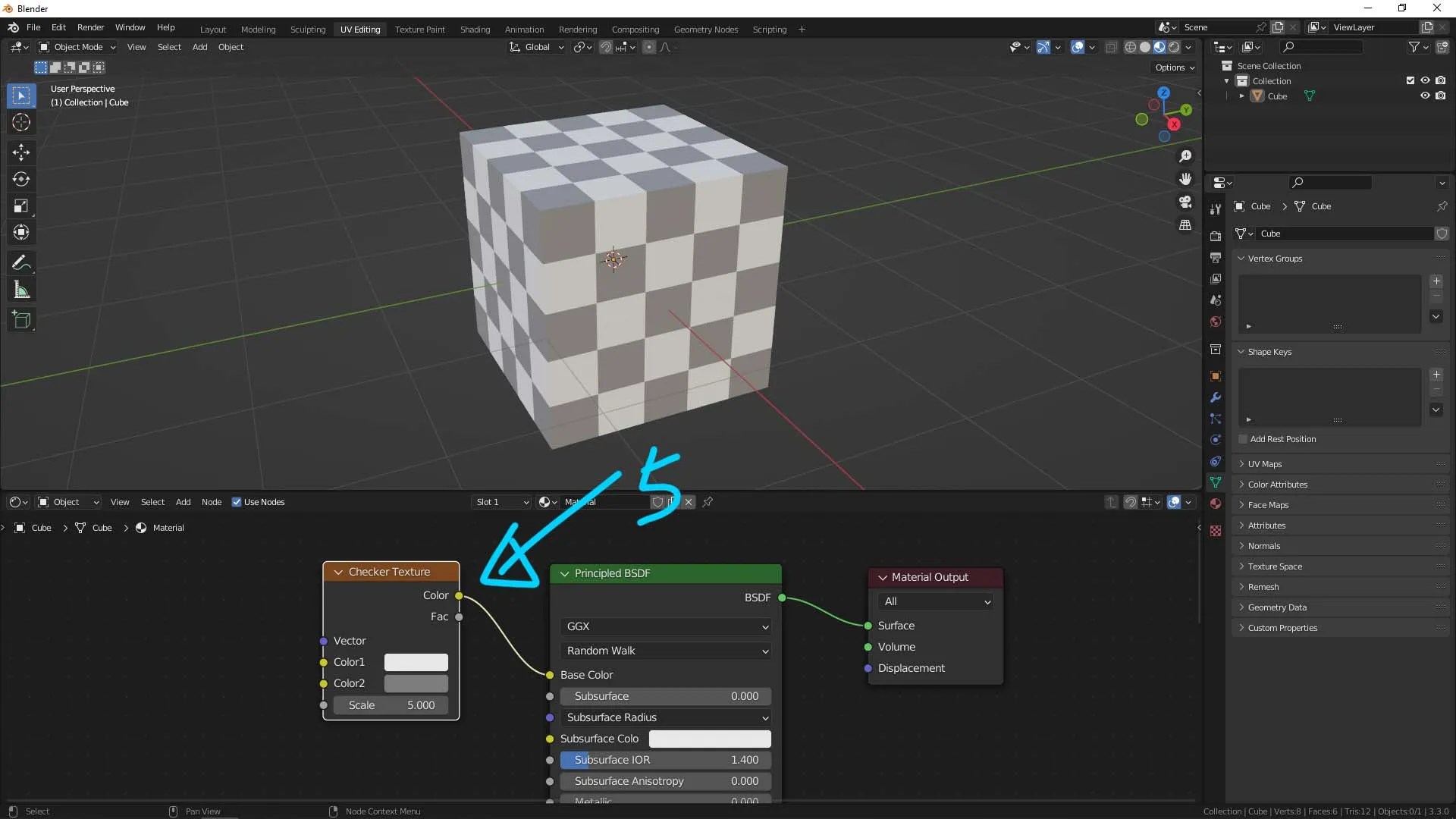Select the Measure tool
Screen dimensions: 1456x819
[x=20, y=289]
